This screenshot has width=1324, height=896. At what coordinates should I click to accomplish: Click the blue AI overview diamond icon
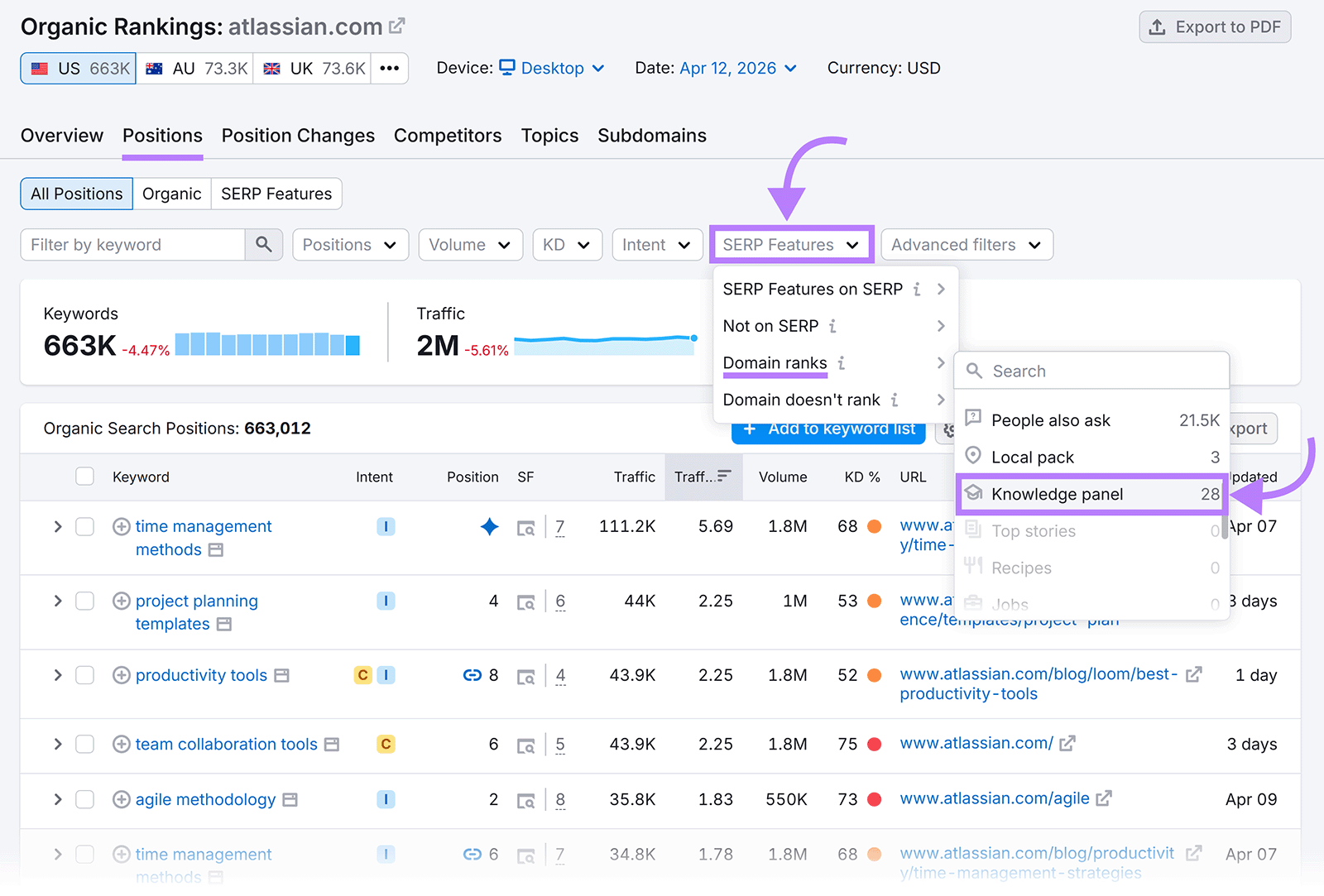[x=490, y=526]
